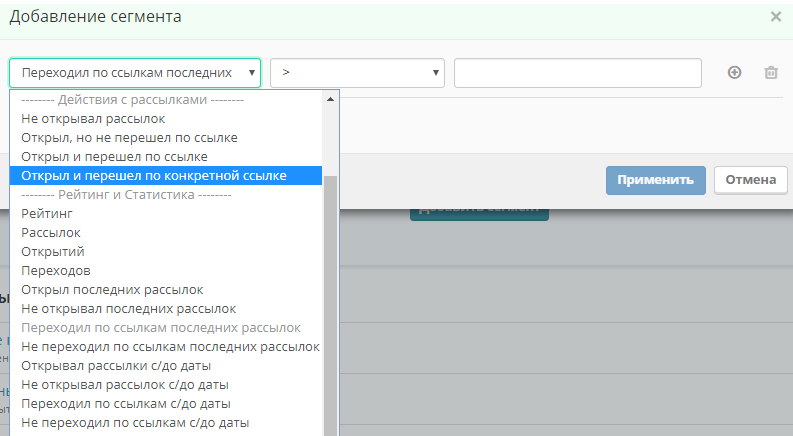Click the dropdown list scrollbar thumb
Image resolution: width=793 pixels, height=436 pixels.
coord(330,306)
